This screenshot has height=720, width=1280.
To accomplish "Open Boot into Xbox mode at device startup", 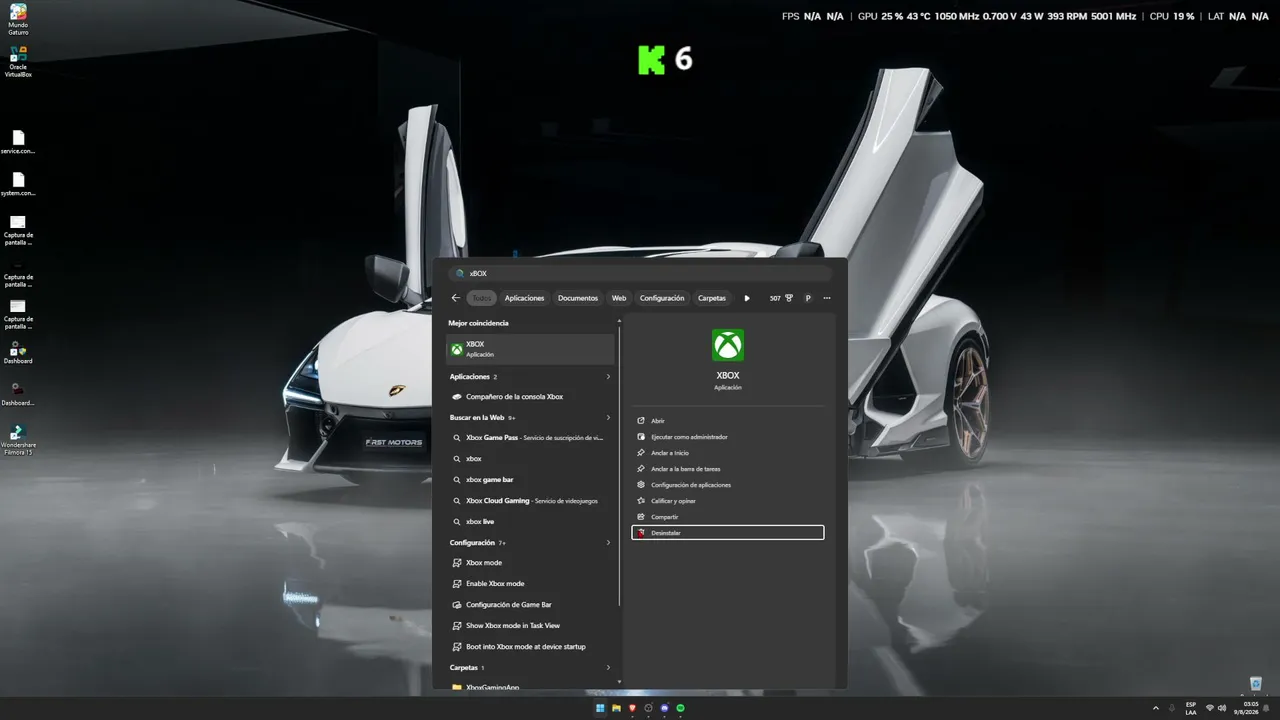I will 530,647.
